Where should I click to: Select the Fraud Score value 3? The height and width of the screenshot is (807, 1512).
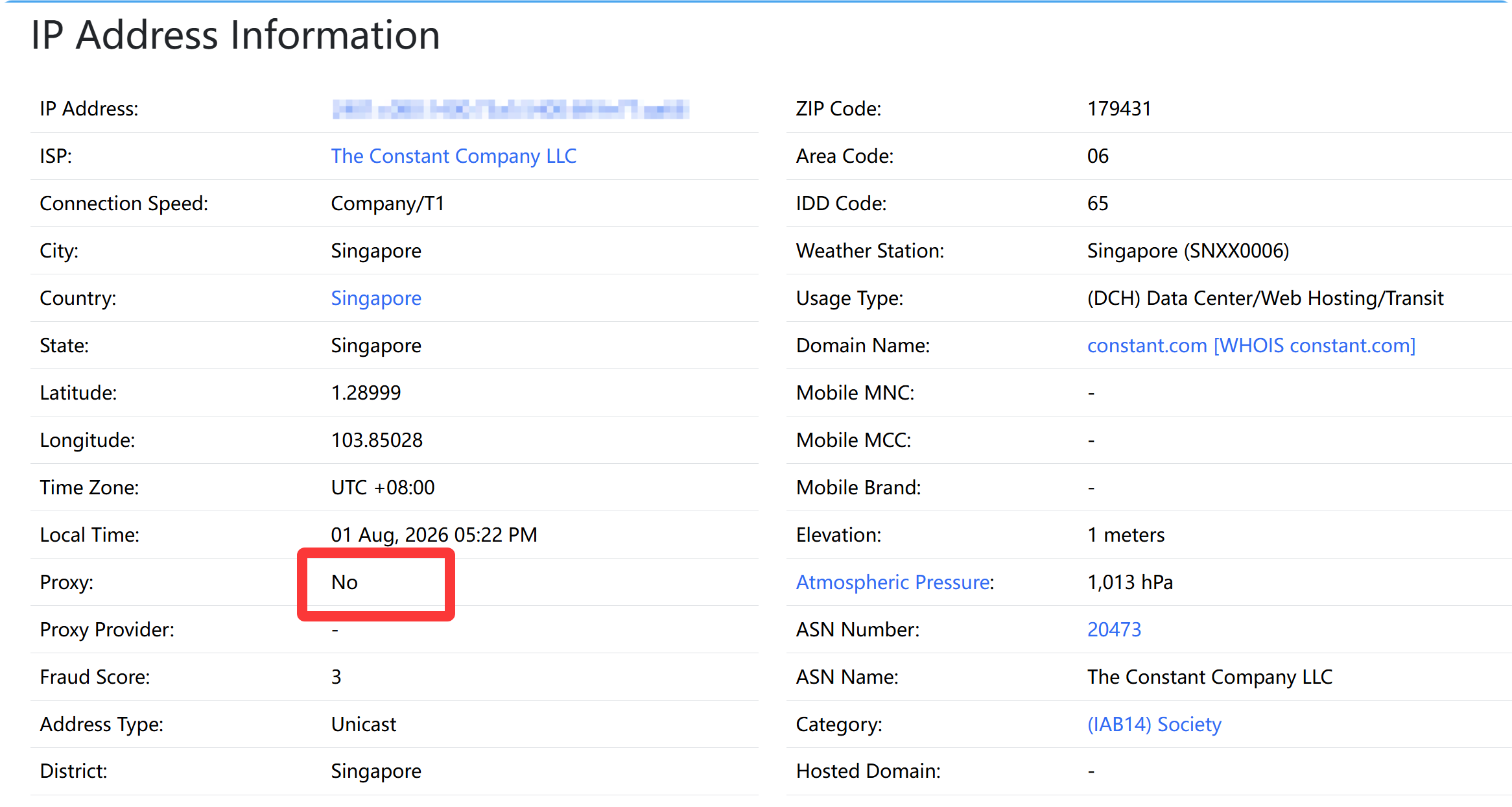pos(336,677)
